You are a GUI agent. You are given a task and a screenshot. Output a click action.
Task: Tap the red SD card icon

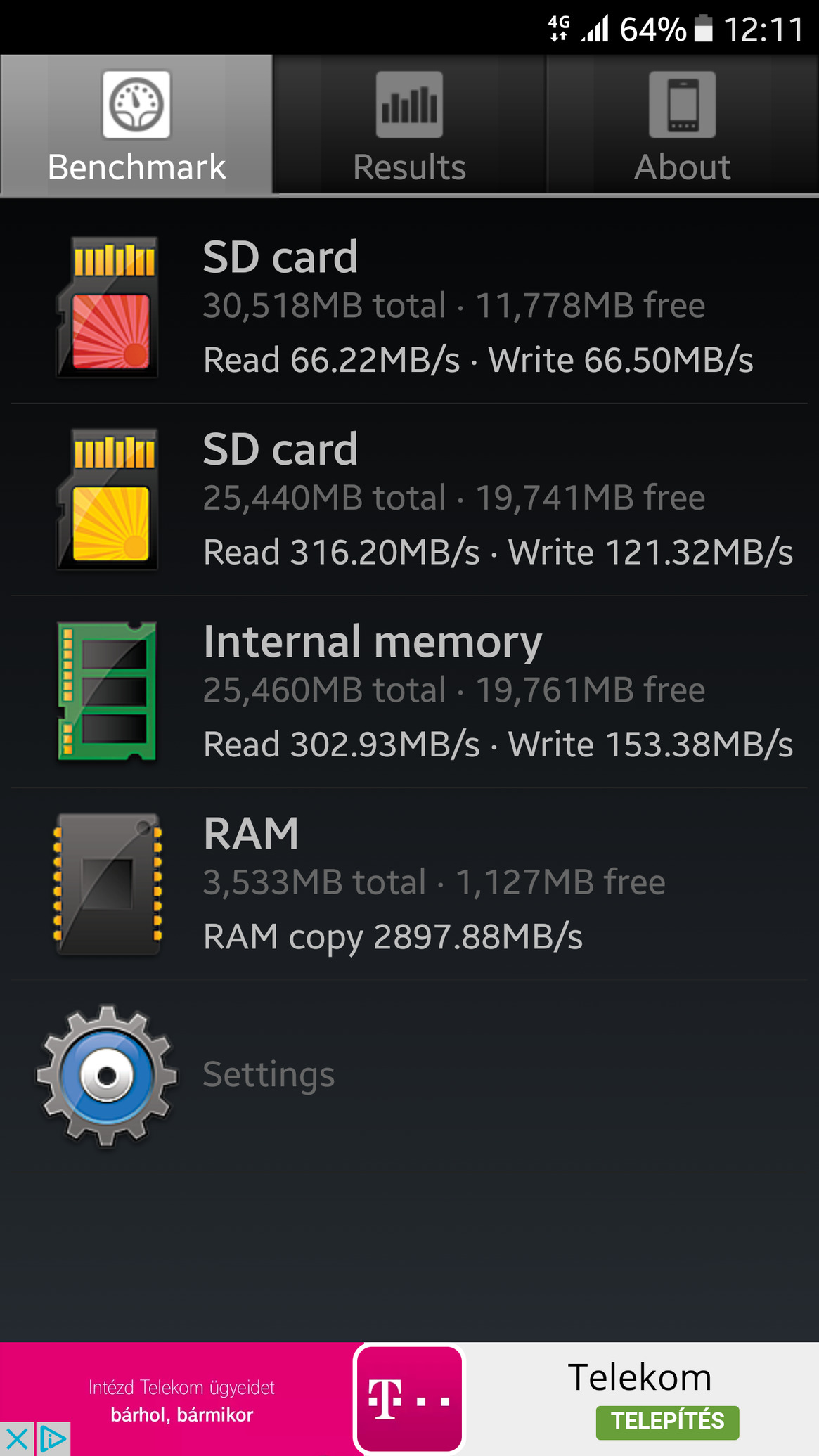tap(108, 308)
